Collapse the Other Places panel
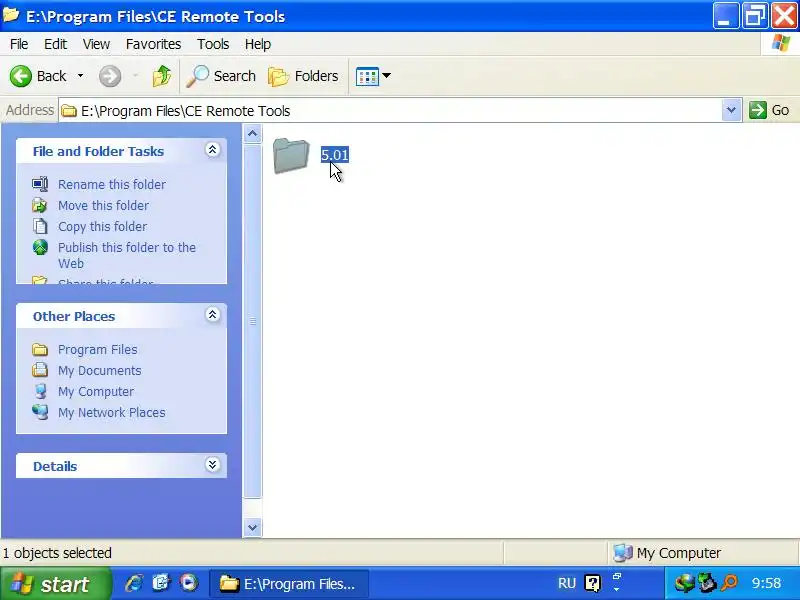This screenshot has width=800, height=600. [212, 314]
